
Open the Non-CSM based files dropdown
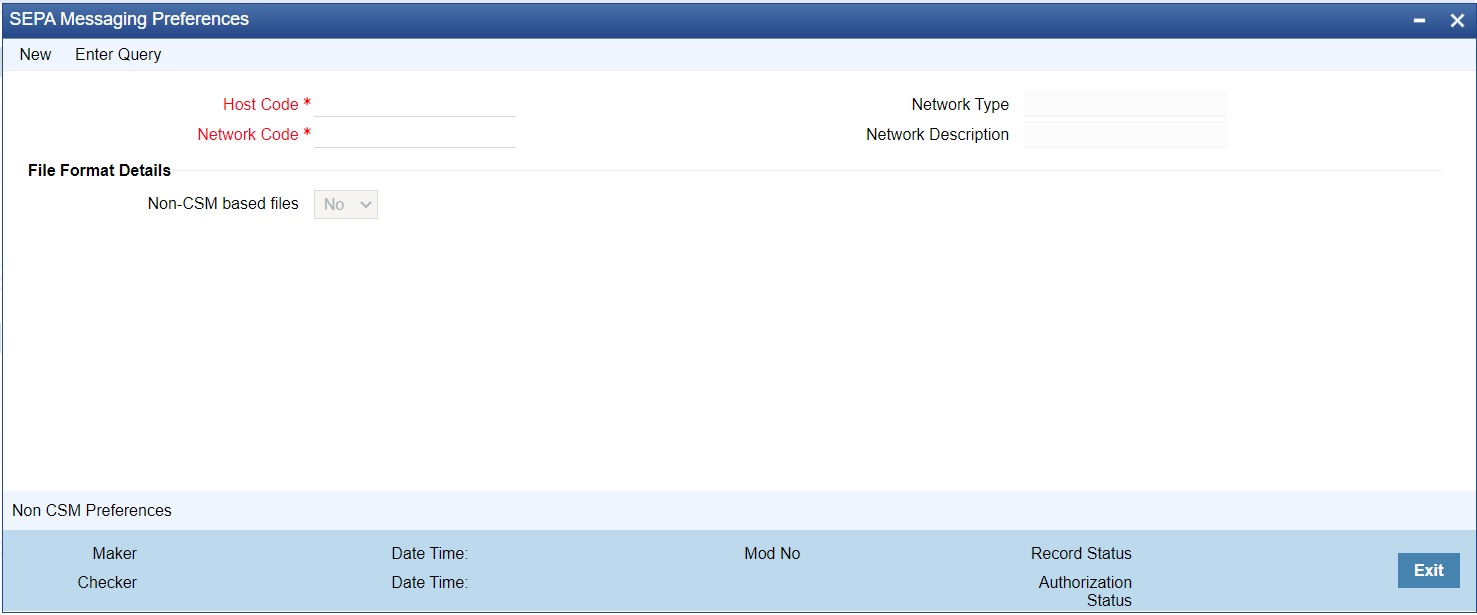(346, 204)
